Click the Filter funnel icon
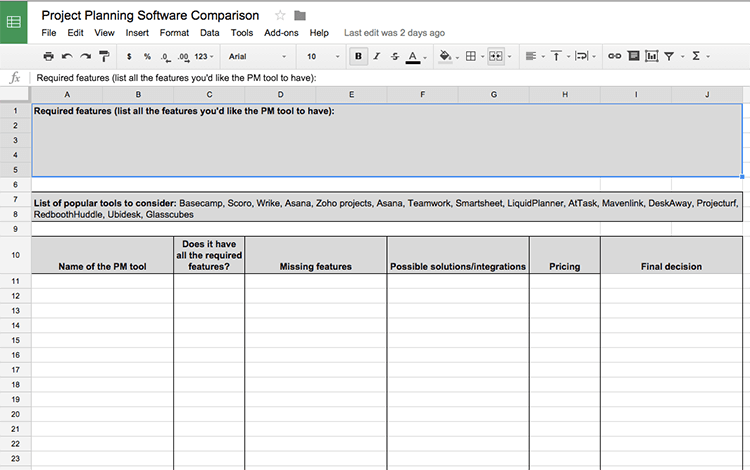Screen dimensions: 750x470 (669, 56)
